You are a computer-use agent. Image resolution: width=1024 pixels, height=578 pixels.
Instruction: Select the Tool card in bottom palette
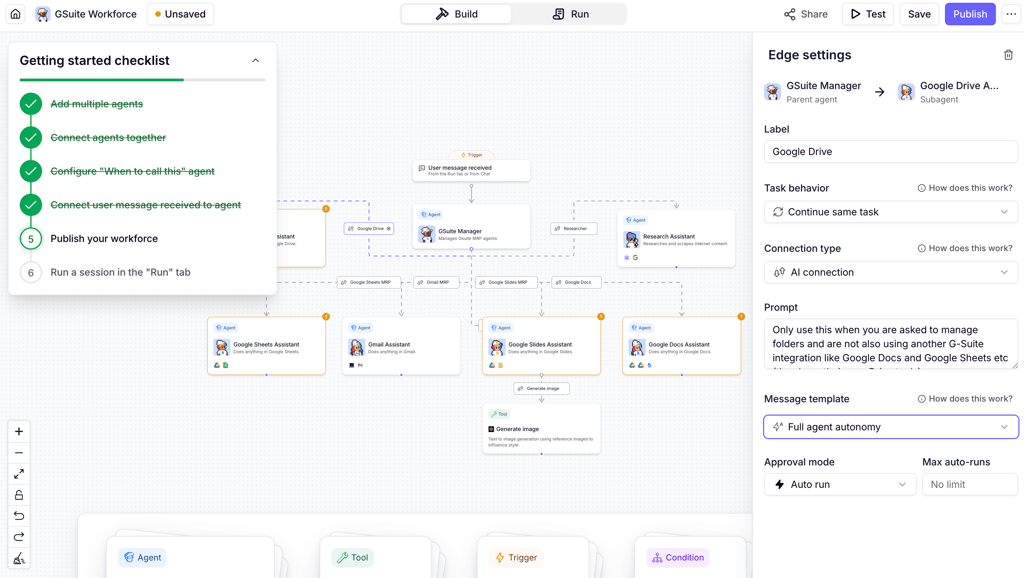point(376,558)
